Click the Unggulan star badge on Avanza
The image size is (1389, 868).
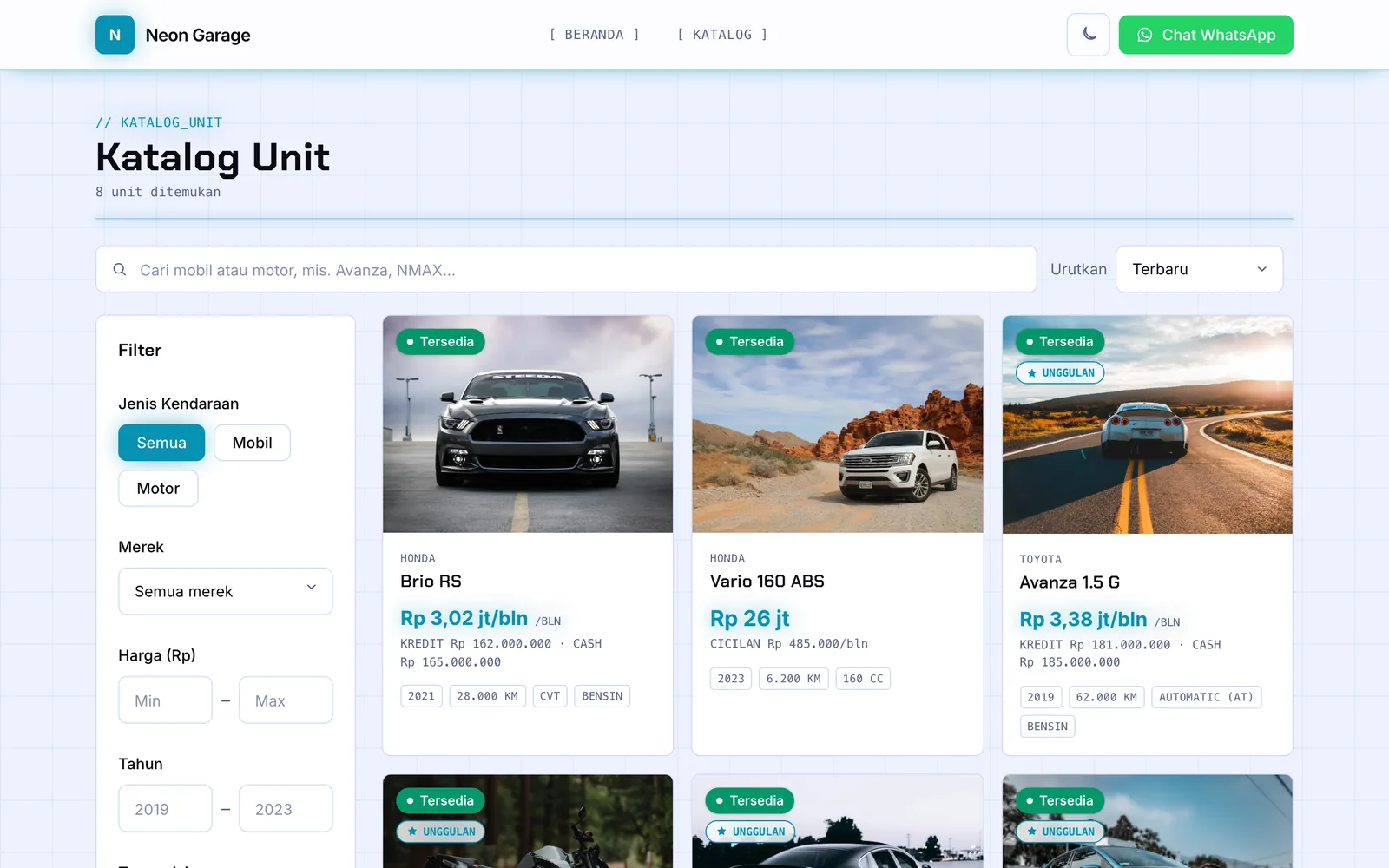(1060, 373)
